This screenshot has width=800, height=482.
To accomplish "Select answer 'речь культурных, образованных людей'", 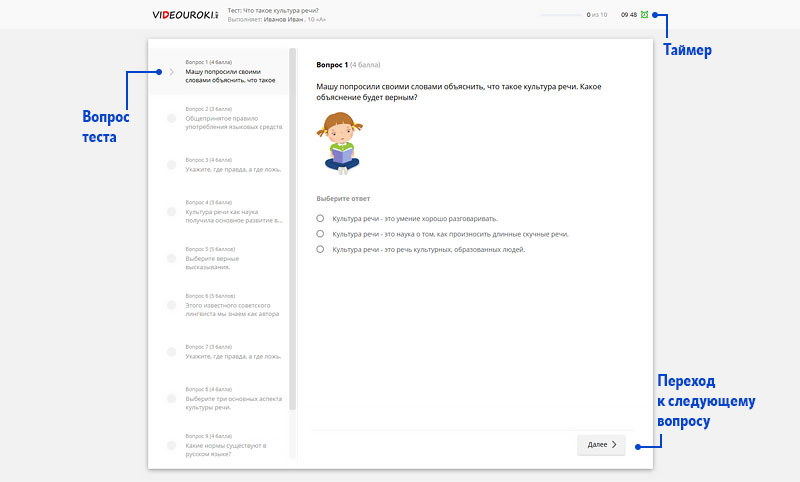I will click(320, 249).
